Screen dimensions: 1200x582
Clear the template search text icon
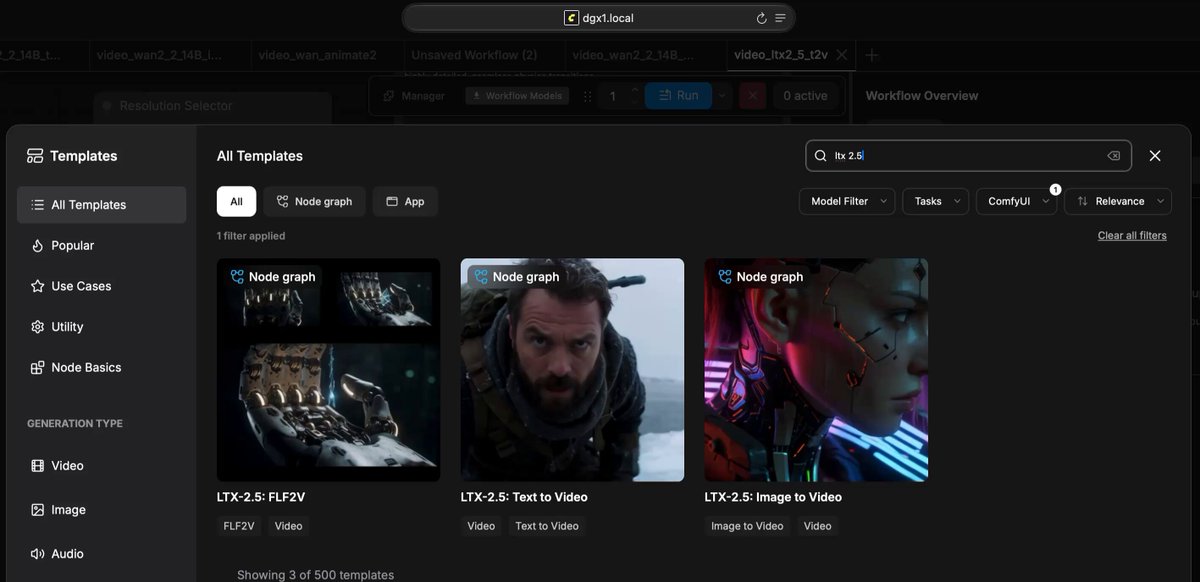[1113, 156]
